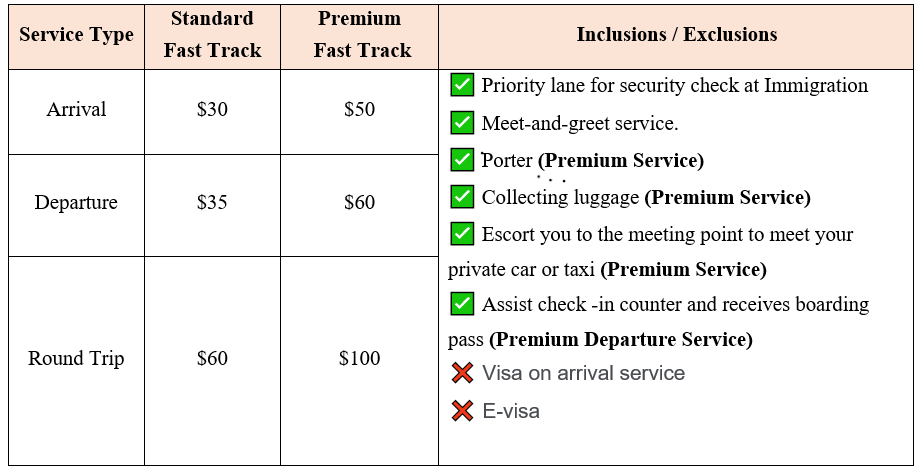Click the green checkmark beside Escort you

click(462, 234)
